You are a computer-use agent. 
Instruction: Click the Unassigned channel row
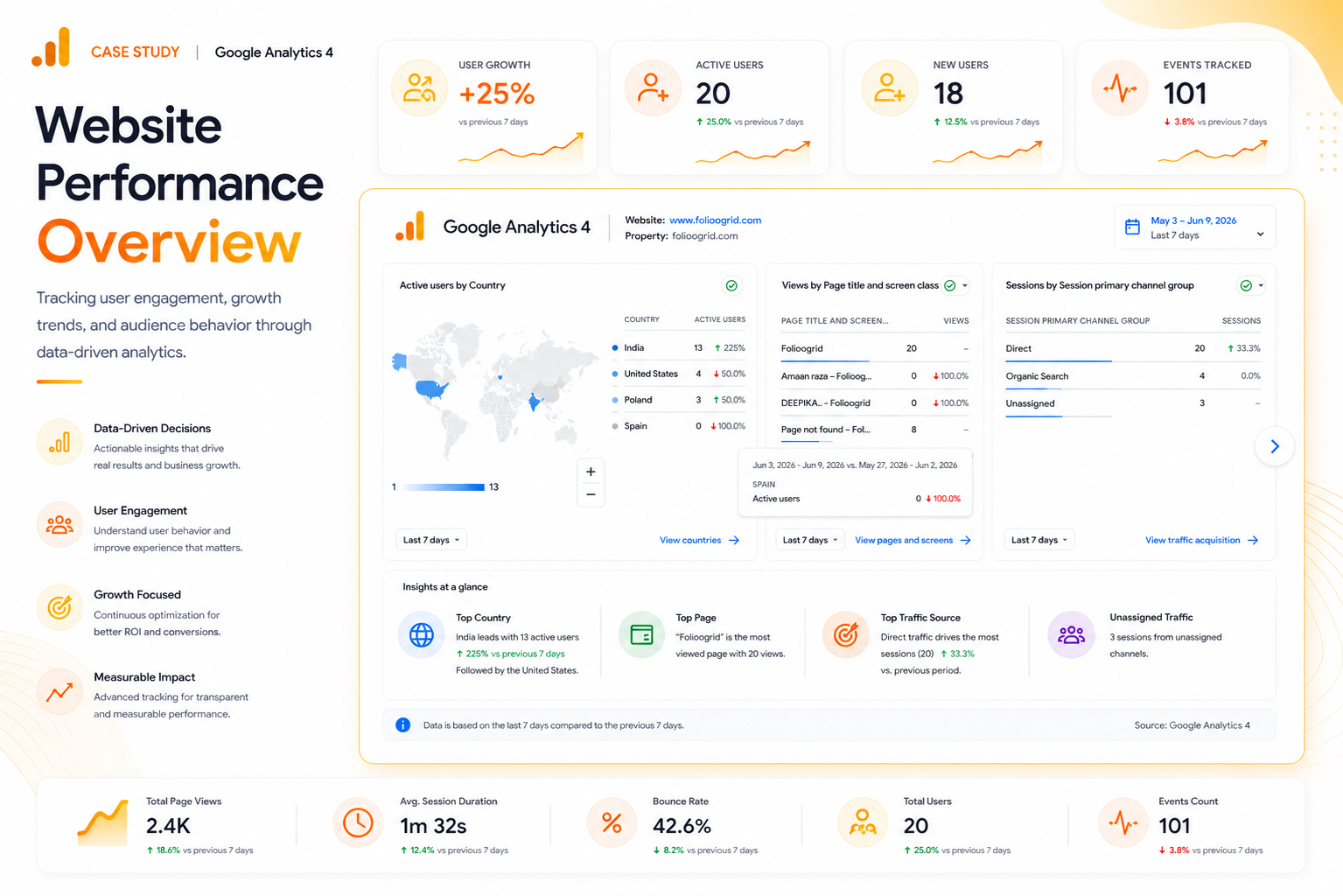[1133, 403]
